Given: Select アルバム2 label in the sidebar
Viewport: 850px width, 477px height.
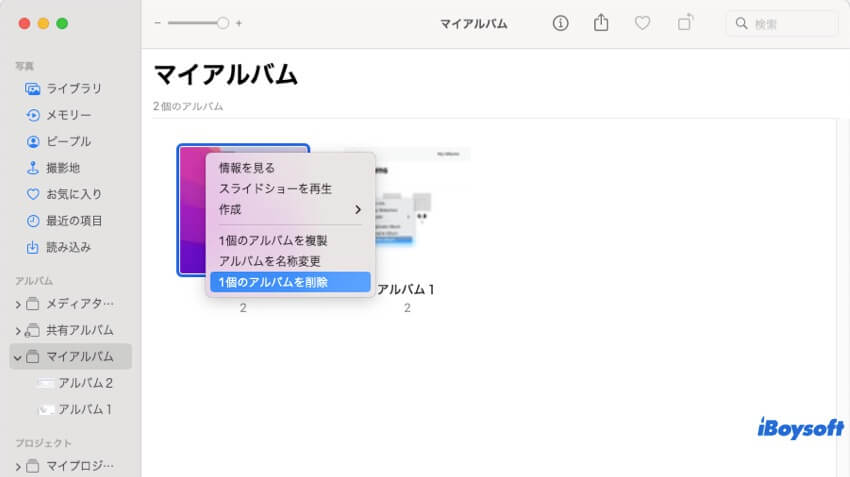Looking at the screenshot, I should tap(86, 383).
